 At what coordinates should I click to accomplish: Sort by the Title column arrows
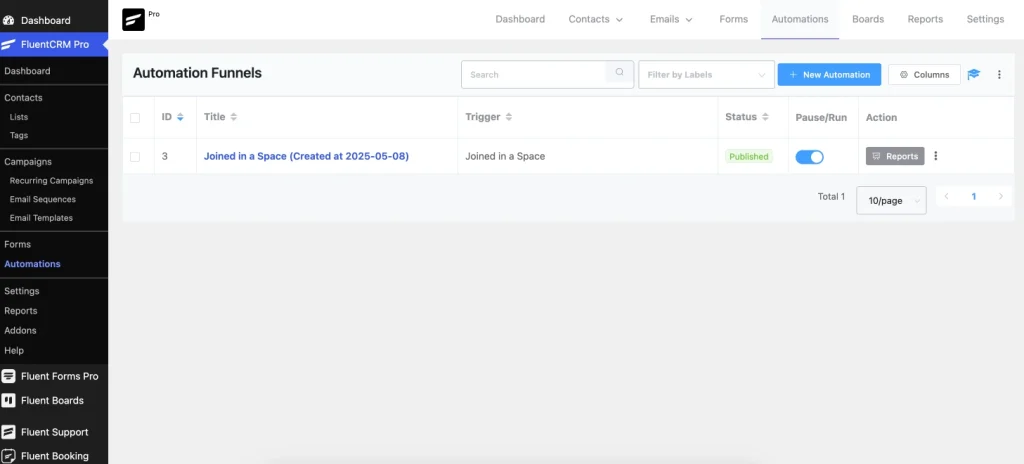(234, 117)
